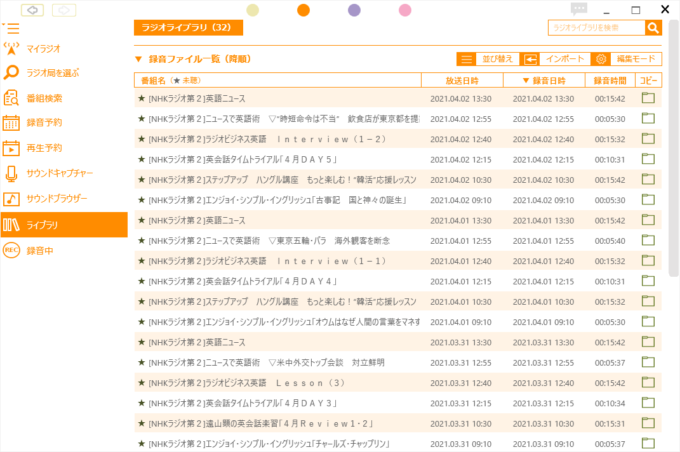The image size is (680, 452).
Task: Collapse the 録音ファイル一覧 section triangle
Action: pos(138,59)
